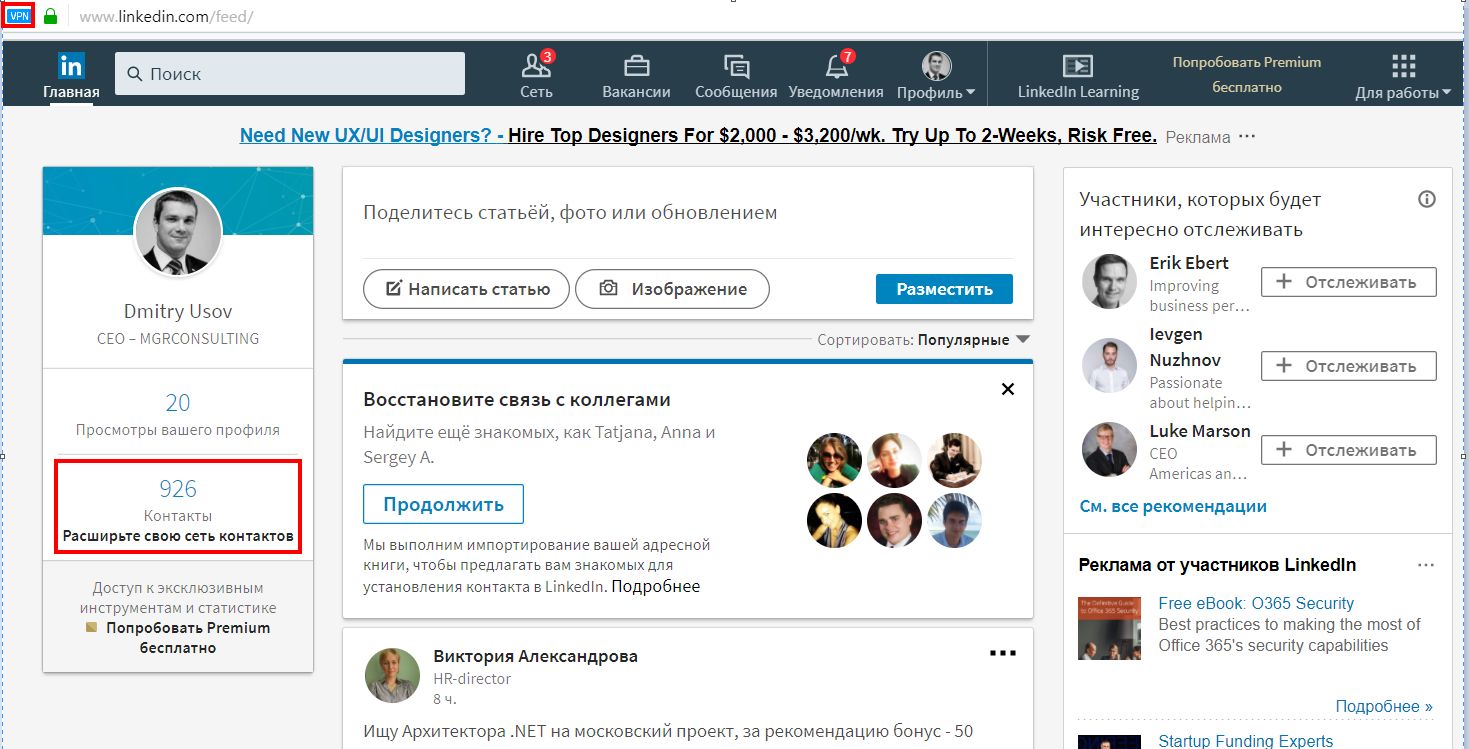The width and height of the screenshot is (1469, 749).
Task: Follow Luke Marson with Отслеживать button
Action: [x=1348, y=450]
